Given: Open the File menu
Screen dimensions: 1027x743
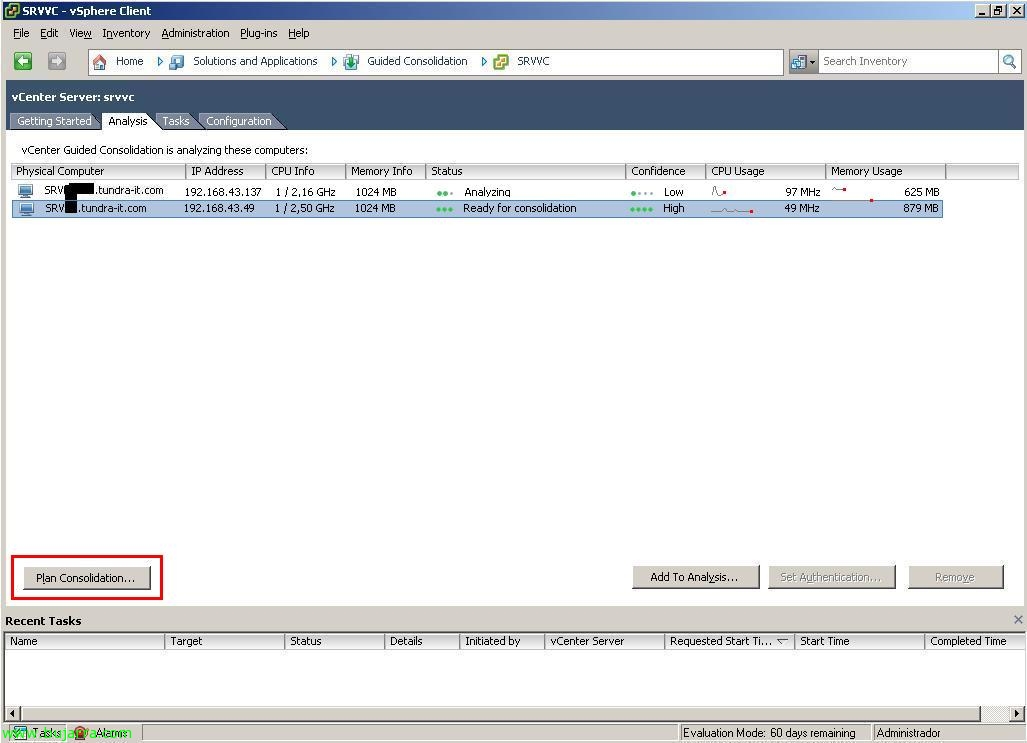Looking at the screenshot, I should click(x=21, y=33).
